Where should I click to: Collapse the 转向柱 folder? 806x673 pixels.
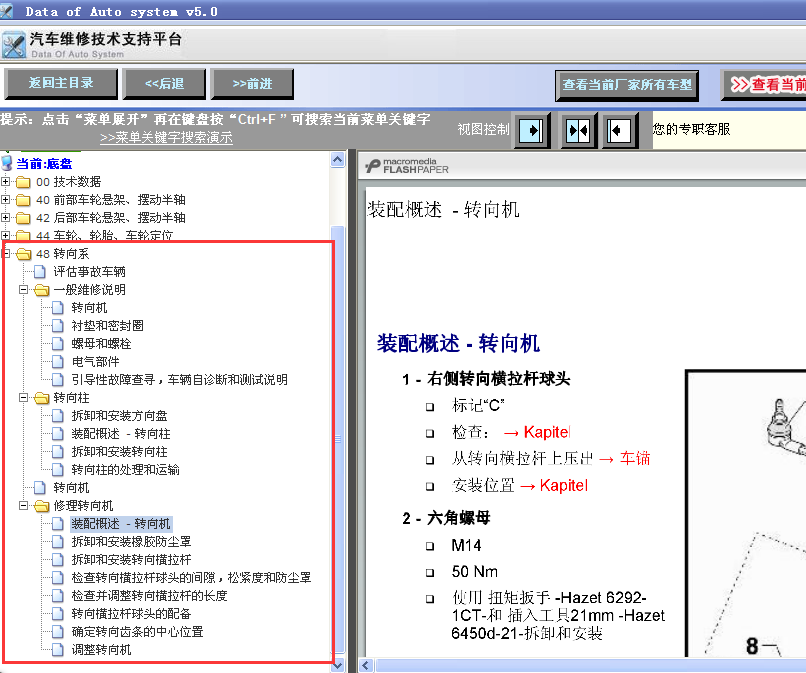coord(23,397)
